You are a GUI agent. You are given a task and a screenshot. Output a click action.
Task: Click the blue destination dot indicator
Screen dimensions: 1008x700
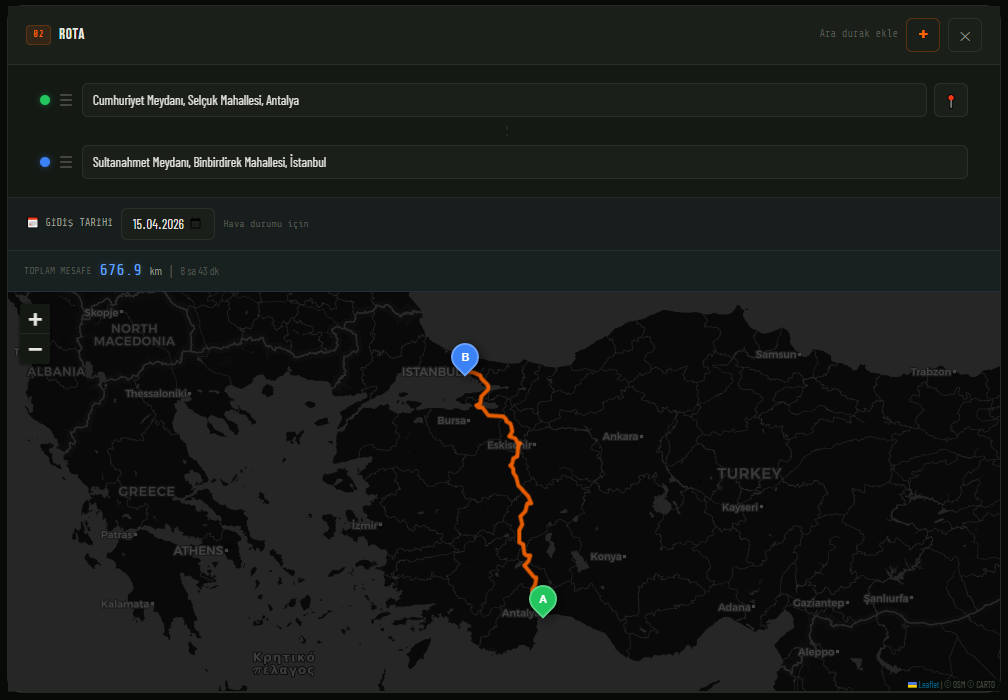click(x=45, y=162)
